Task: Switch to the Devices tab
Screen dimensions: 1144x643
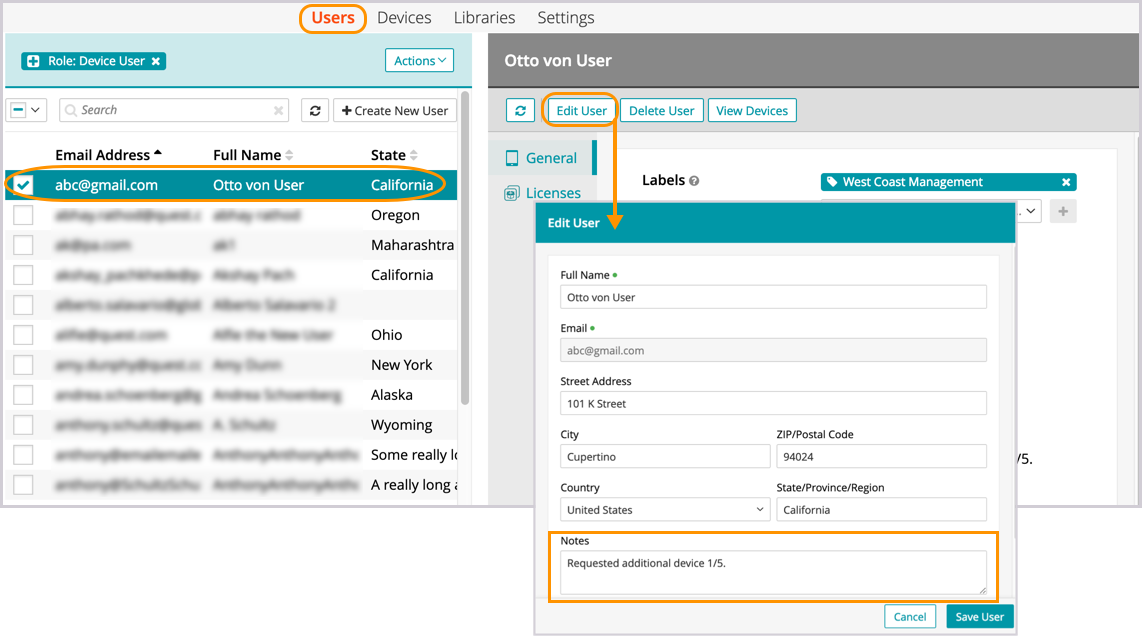Action: 404,18
